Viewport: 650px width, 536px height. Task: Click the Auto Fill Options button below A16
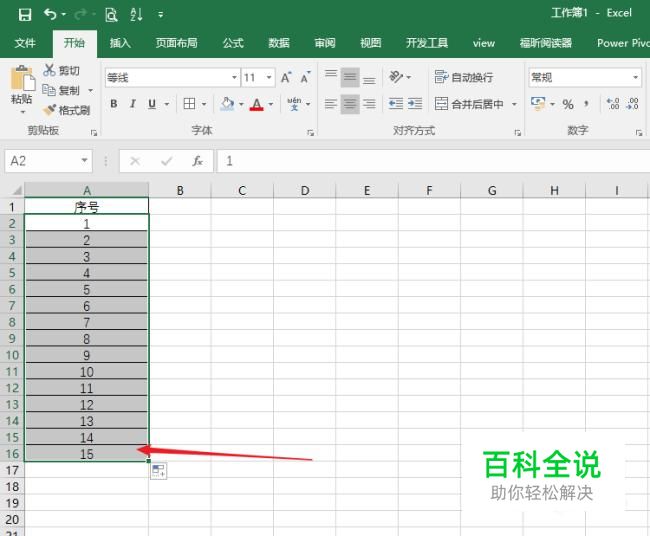click(x=159, y=471)
